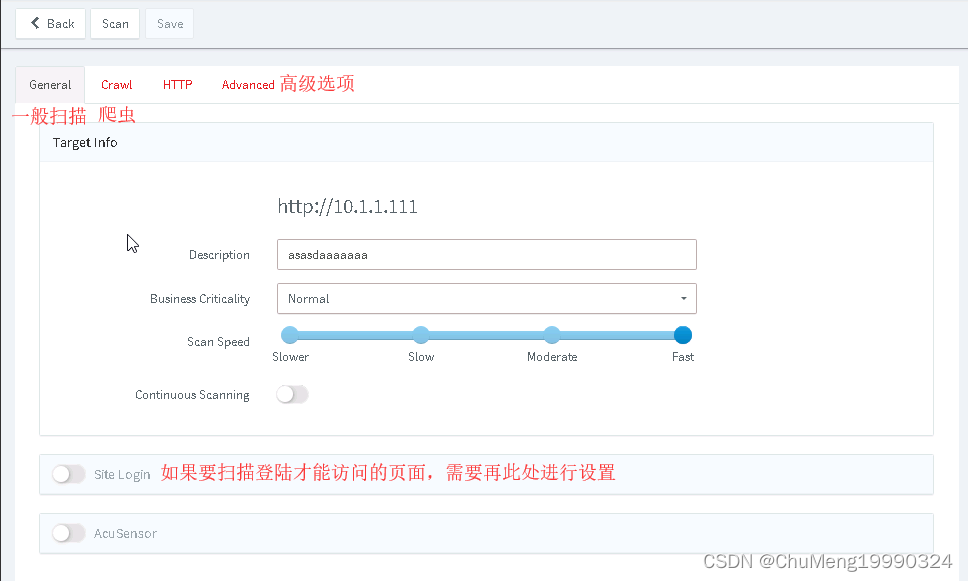This screenshot has height=581, width=968.
Task: Go back using the Back button
Action: point(51,23)
